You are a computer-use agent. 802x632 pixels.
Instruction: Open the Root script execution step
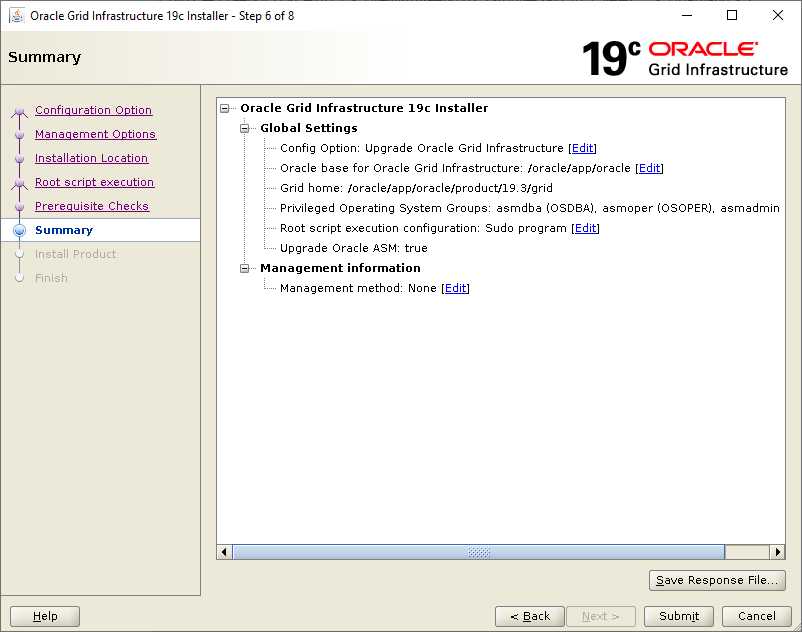pos(94,182)
